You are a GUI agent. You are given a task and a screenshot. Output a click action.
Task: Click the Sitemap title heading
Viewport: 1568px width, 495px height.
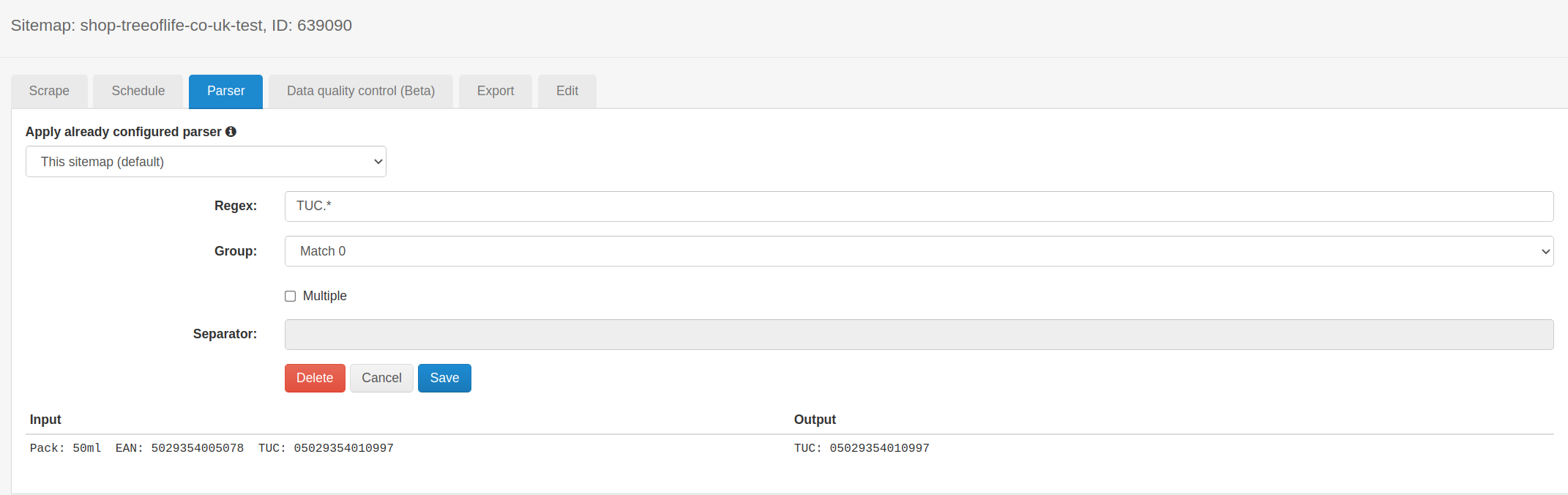[182, 26]
